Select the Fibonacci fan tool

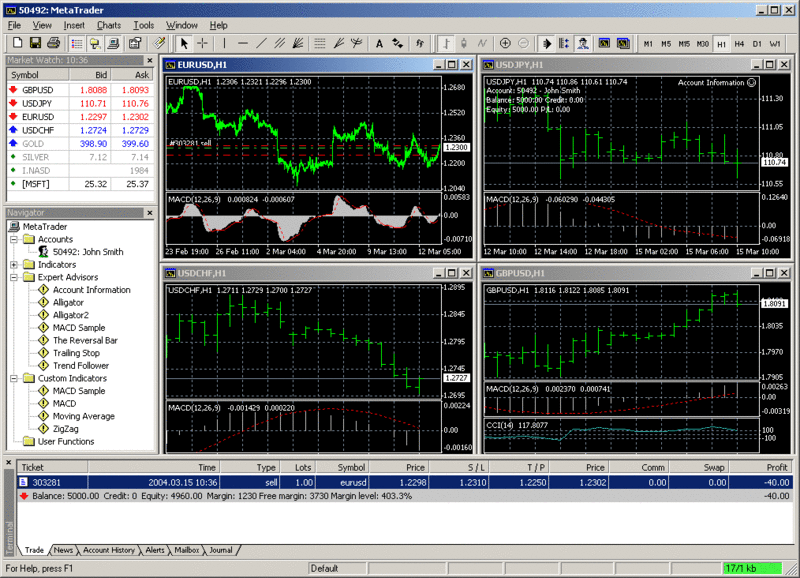(x=338, y=43)
